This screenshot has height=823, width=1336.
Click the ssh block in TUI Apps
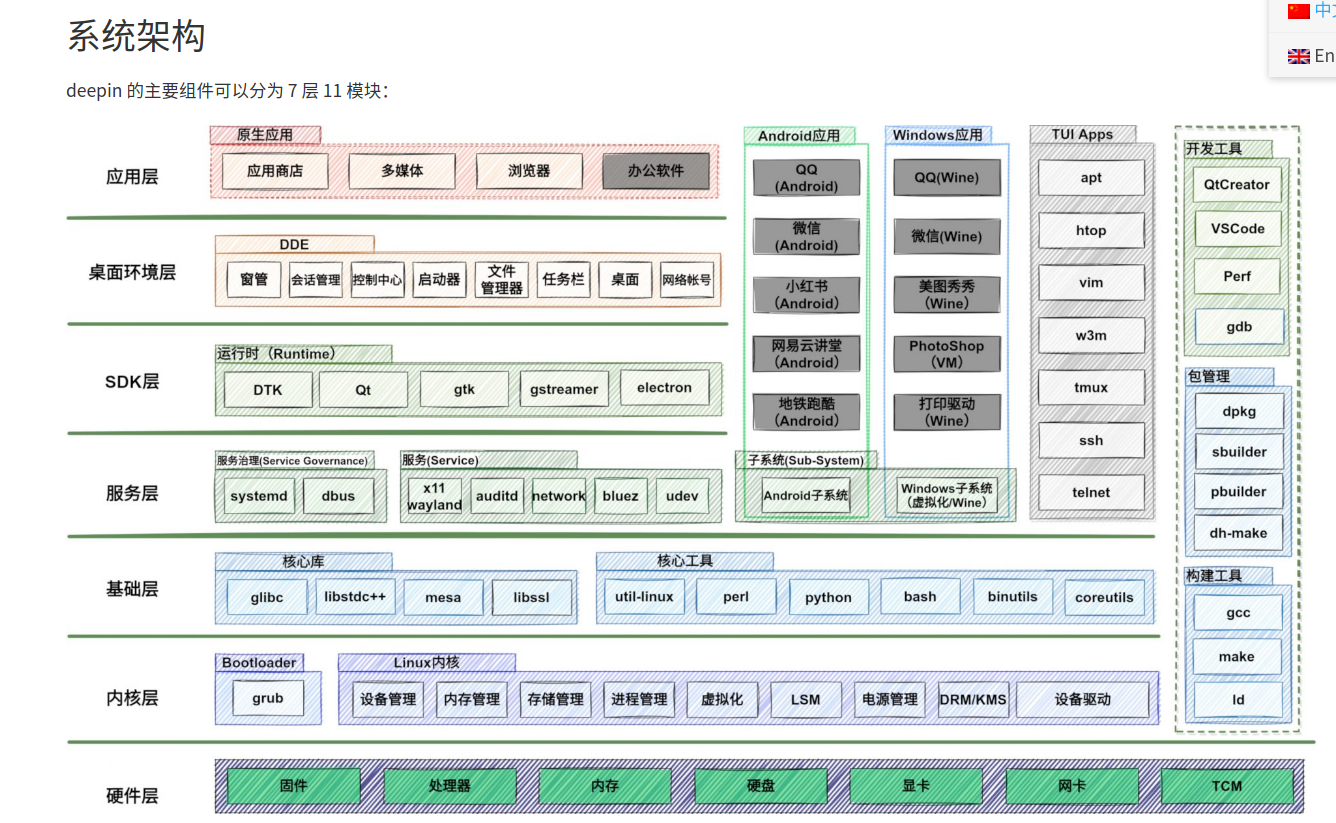click(1090, 440)
